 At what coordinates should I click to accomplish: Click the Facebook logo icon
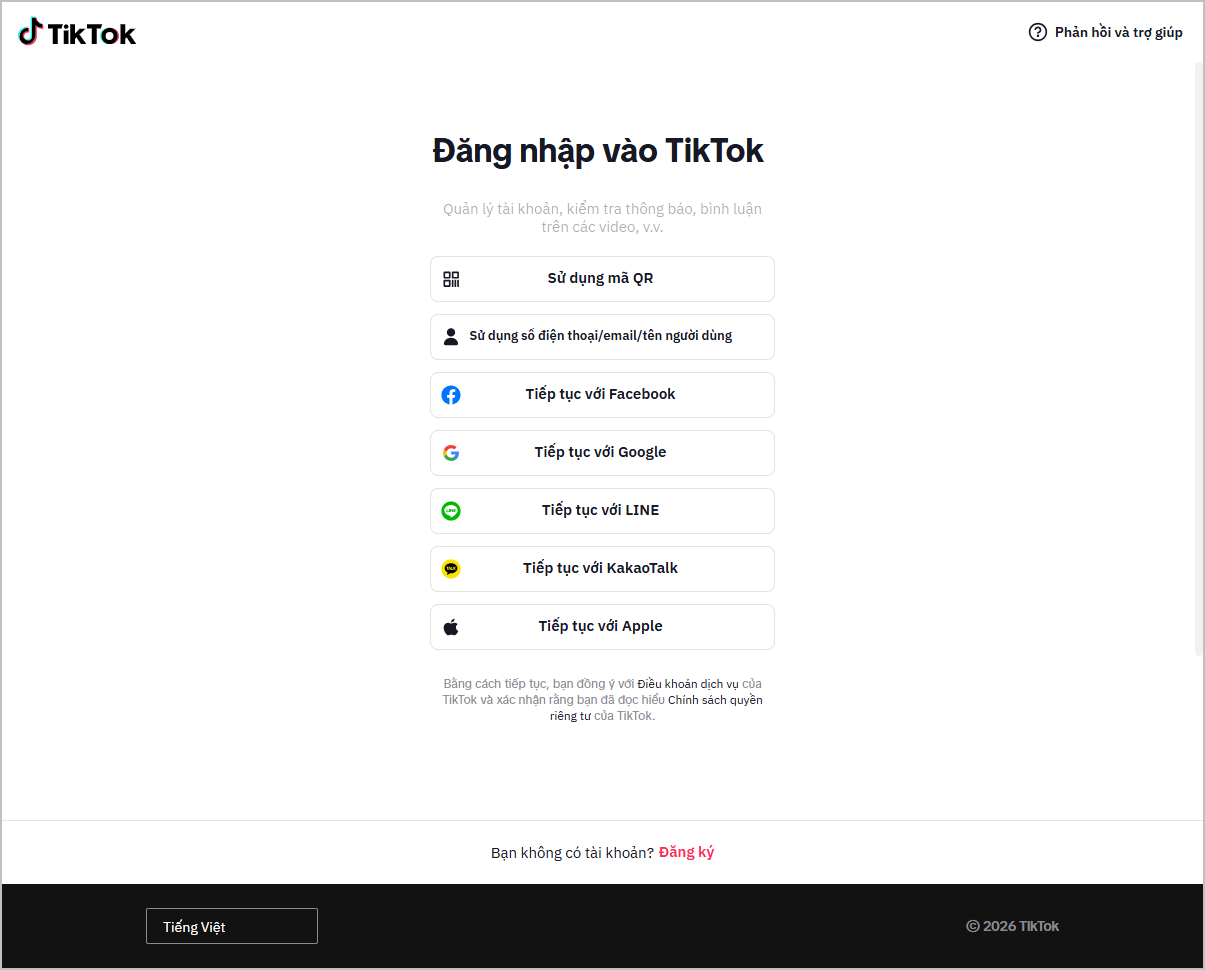click(x=451, y=395)
